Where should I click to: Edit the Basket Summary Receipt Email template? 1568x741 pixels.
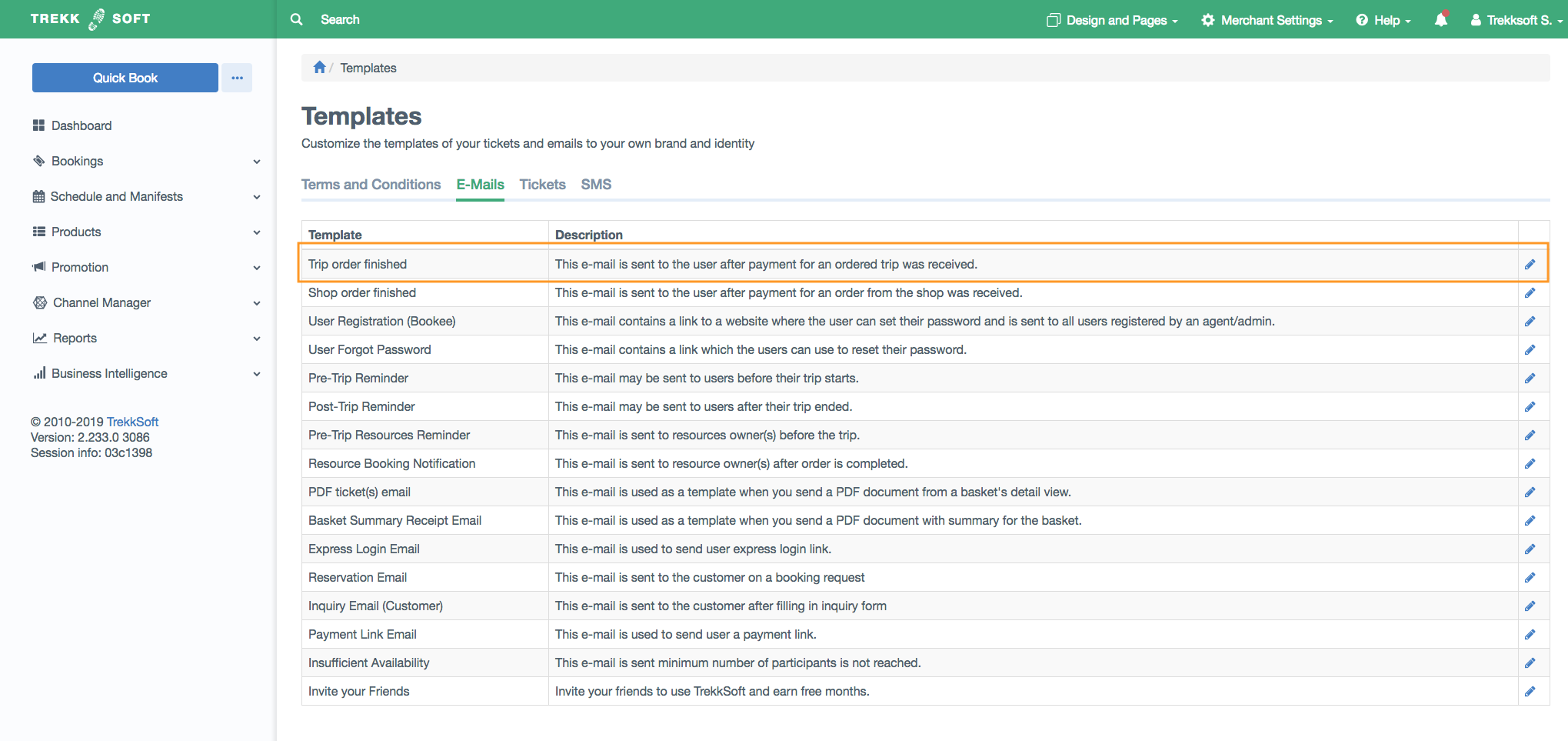click(x=1530, y=521)
